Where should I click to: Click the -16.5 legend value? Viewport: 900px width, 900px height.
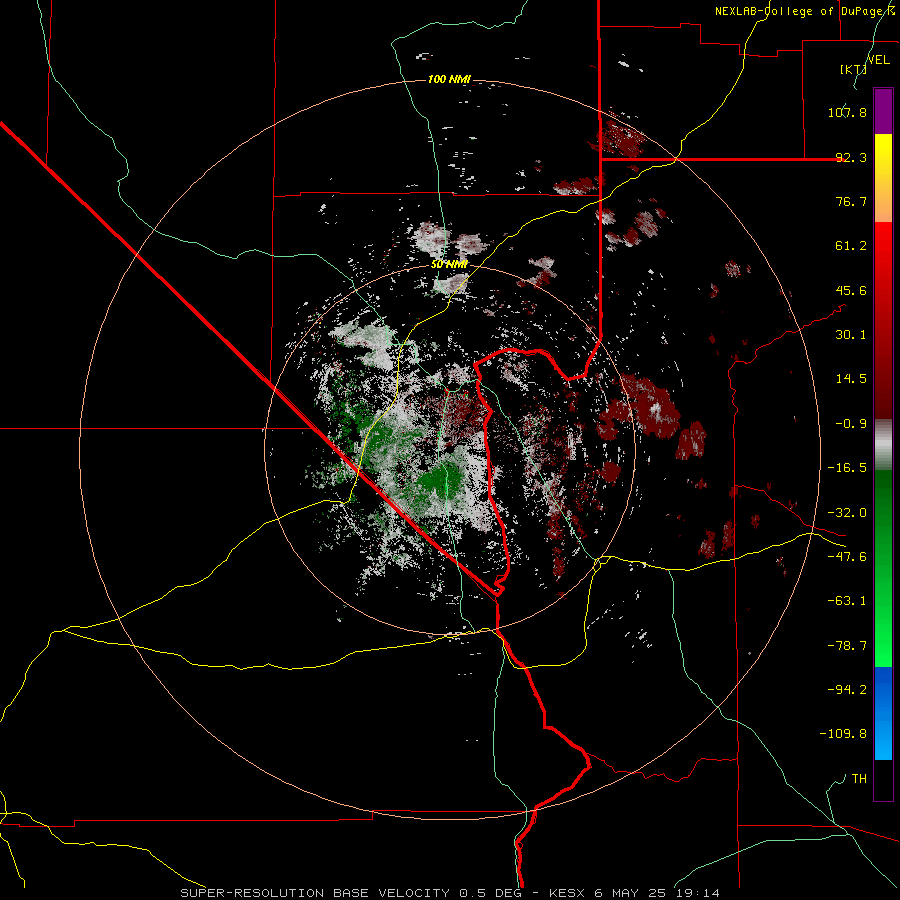click(847, 468)
